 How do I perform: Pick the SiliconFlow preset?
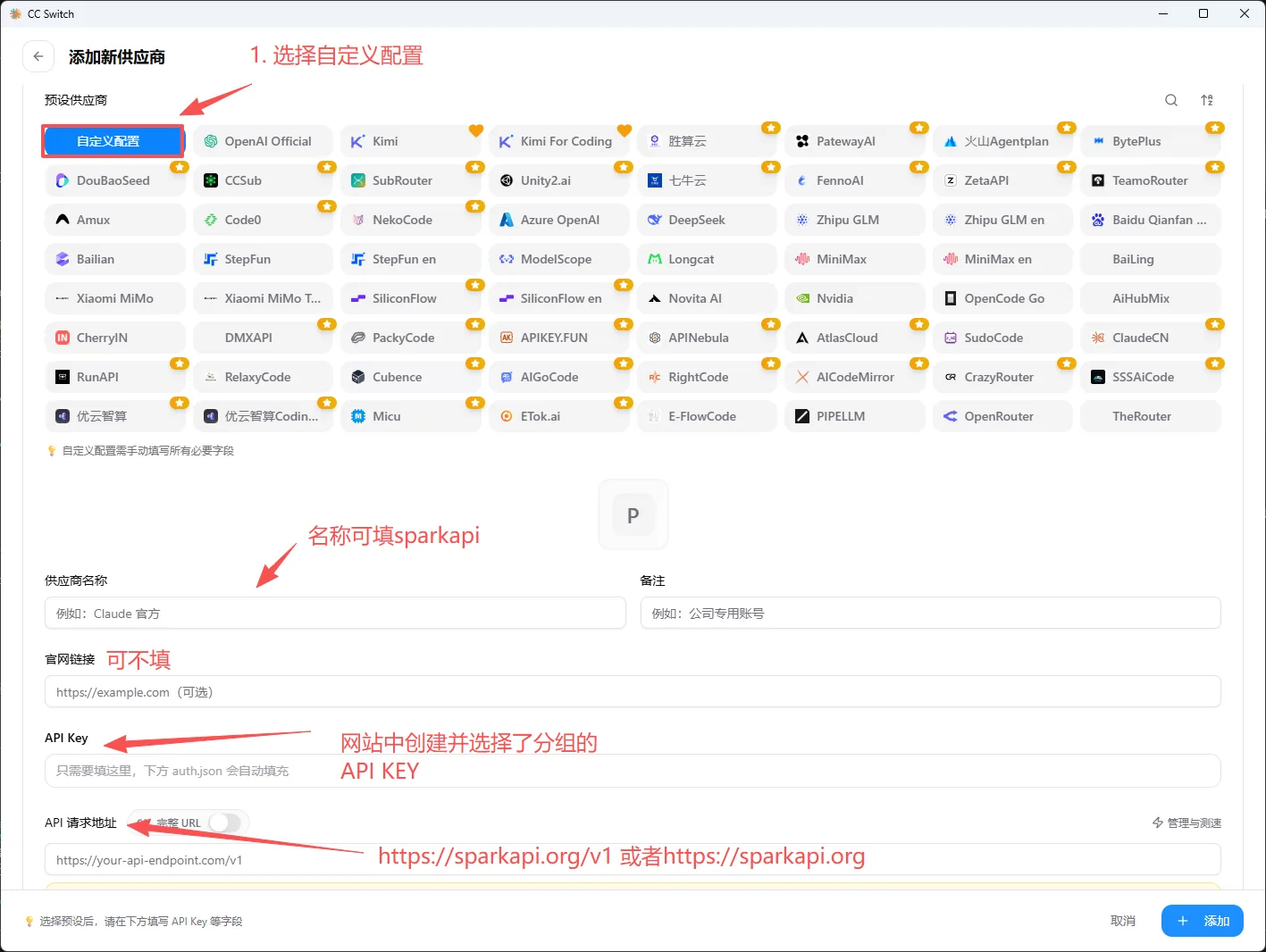click(x=411, y=298)
